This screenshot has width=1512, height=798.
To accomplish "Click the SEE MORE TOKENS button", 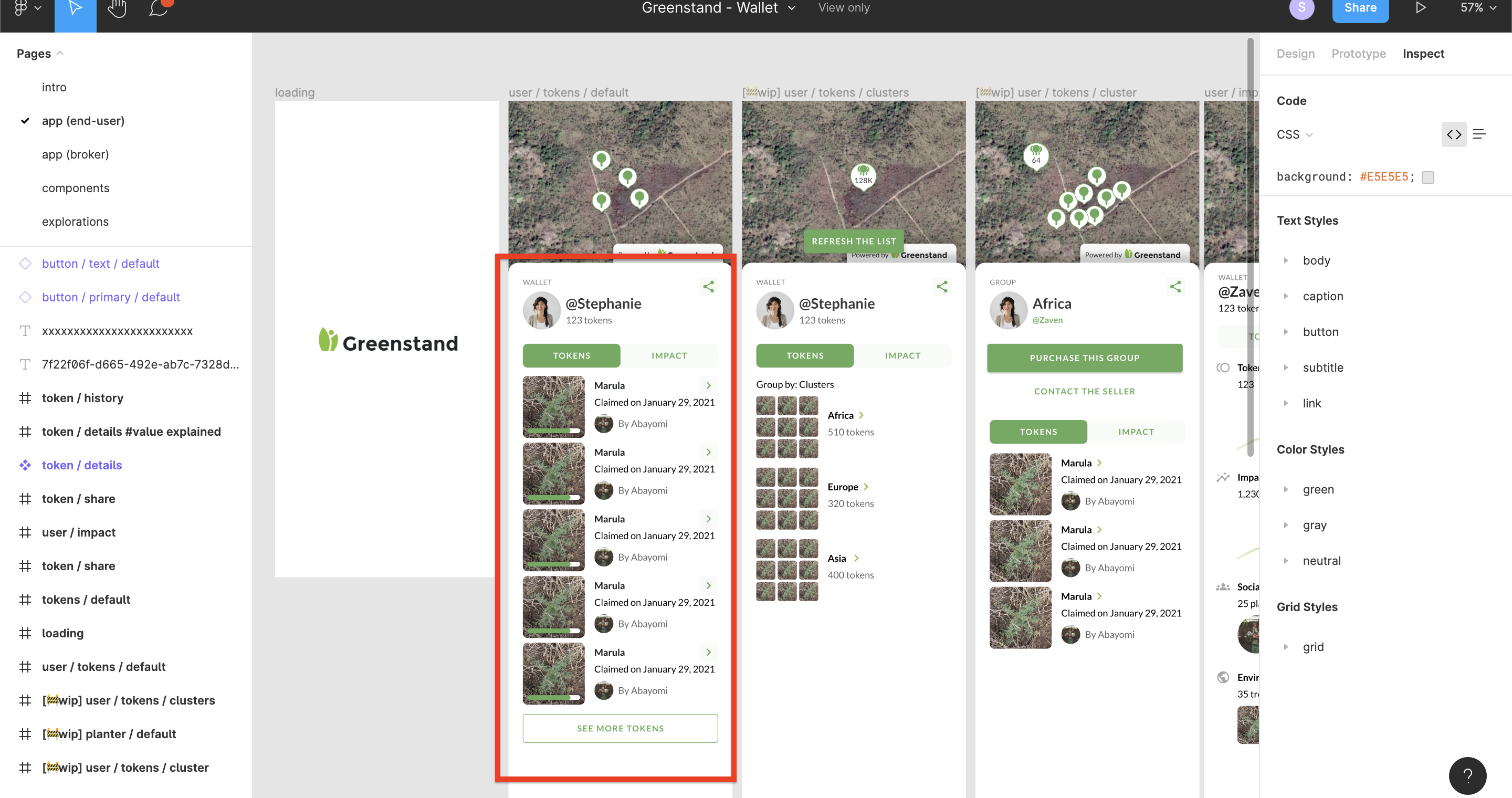I will 620,728.
